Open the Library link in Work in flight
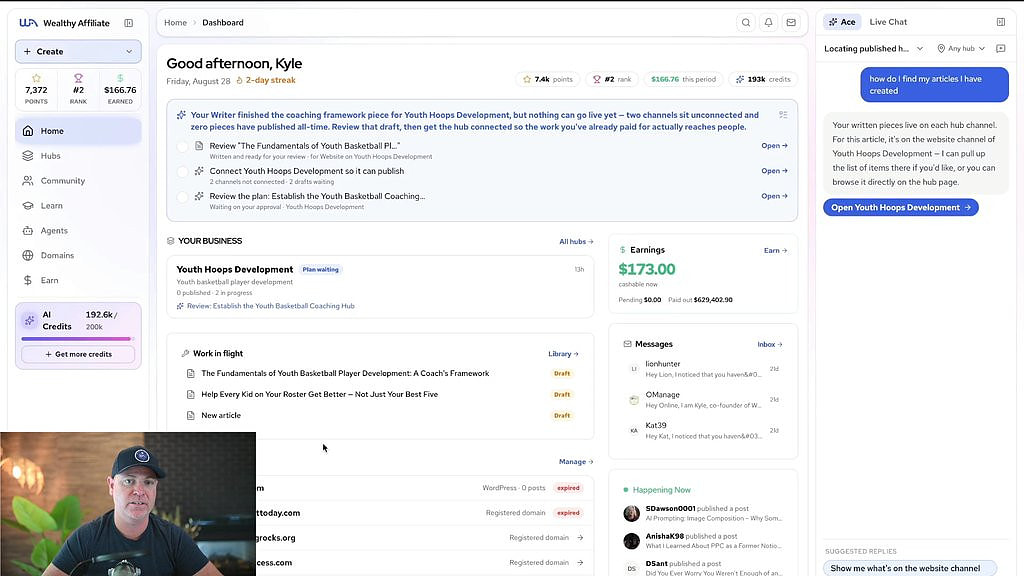This screenshot has width=1024, height=576. 564,354
